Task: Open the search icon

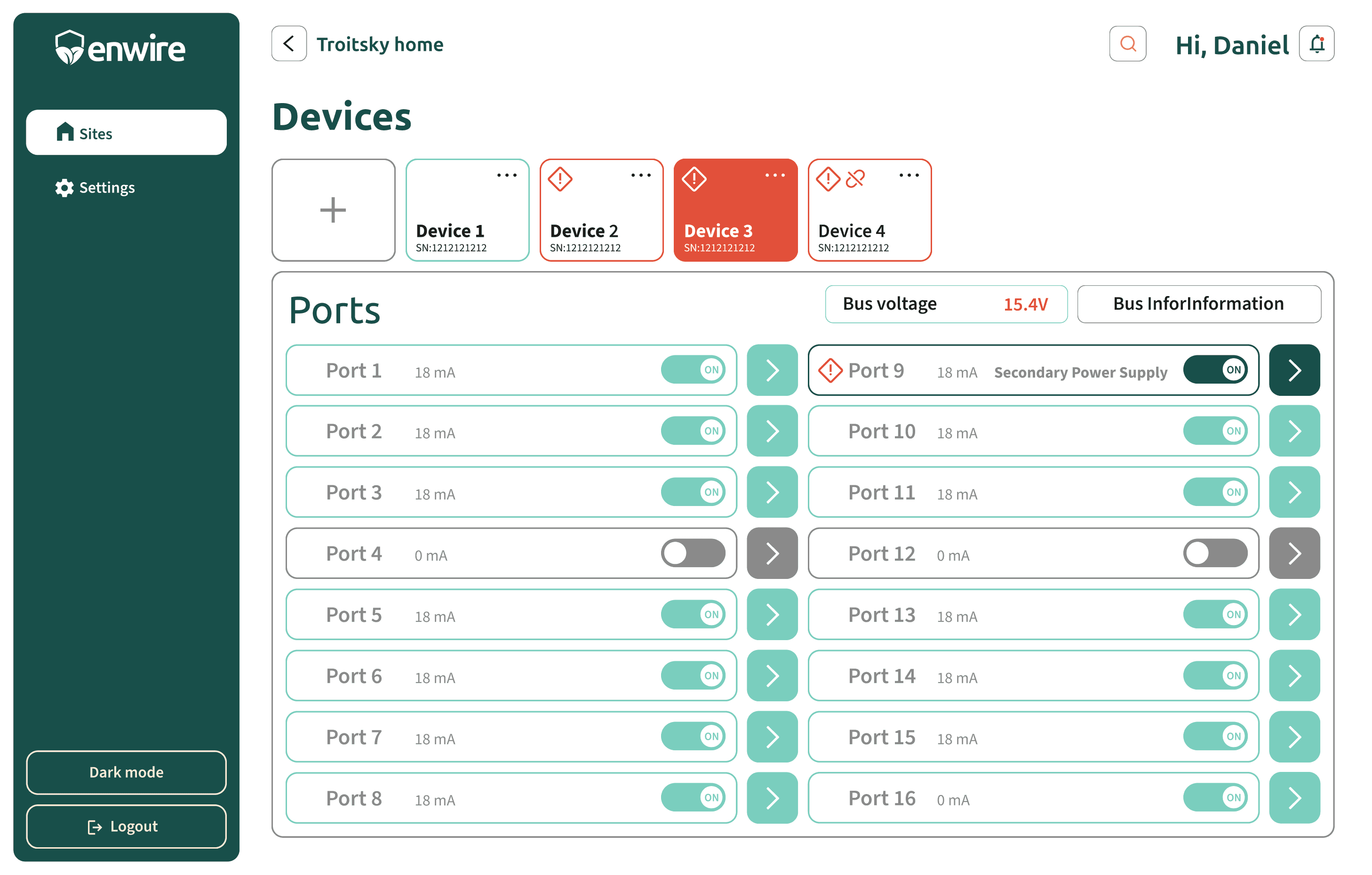Action: (x=1127, y=44)
